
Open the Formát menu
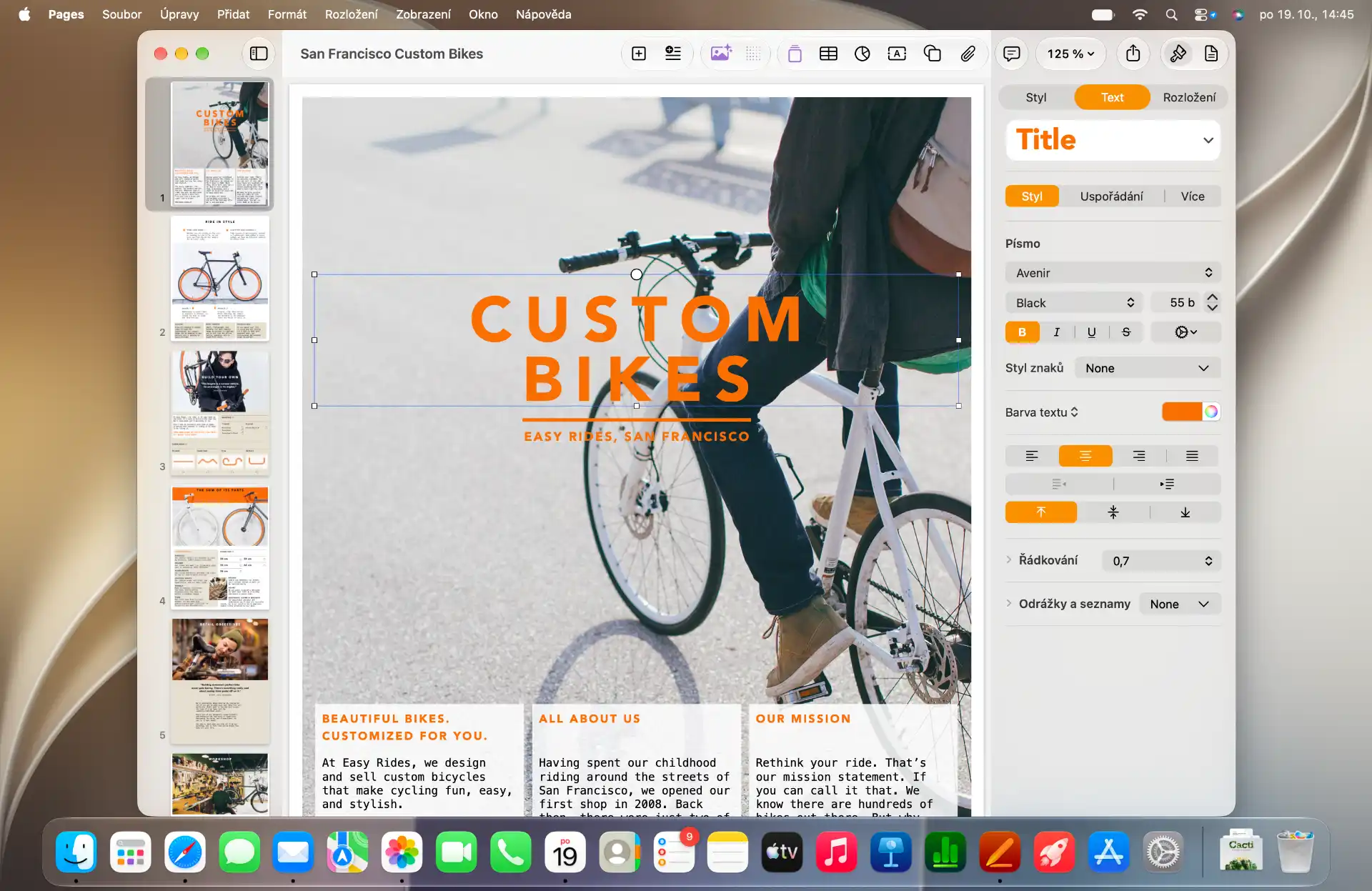coord(287,14)
